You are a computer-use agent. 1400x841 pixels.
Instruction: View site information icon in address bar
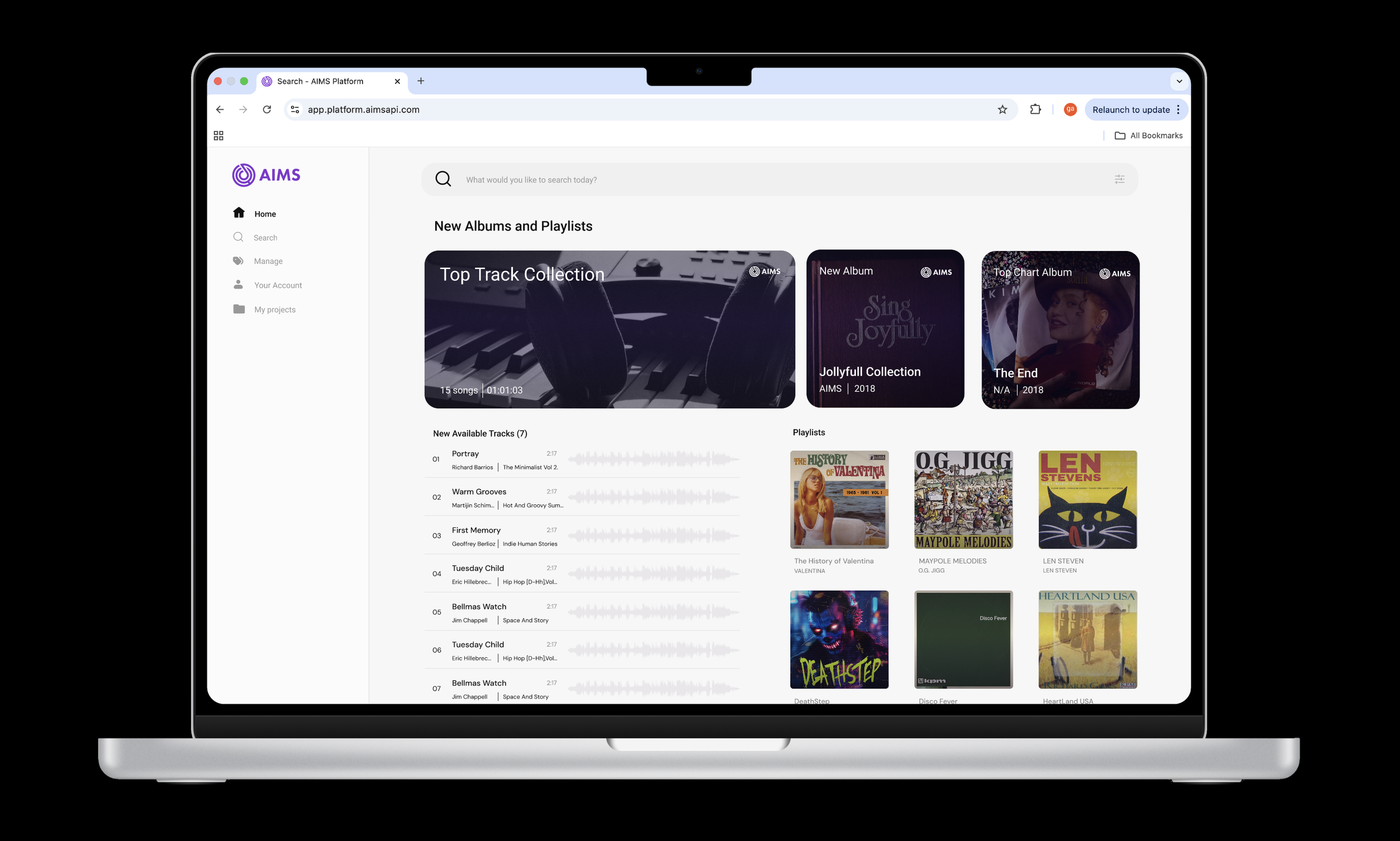295,109
